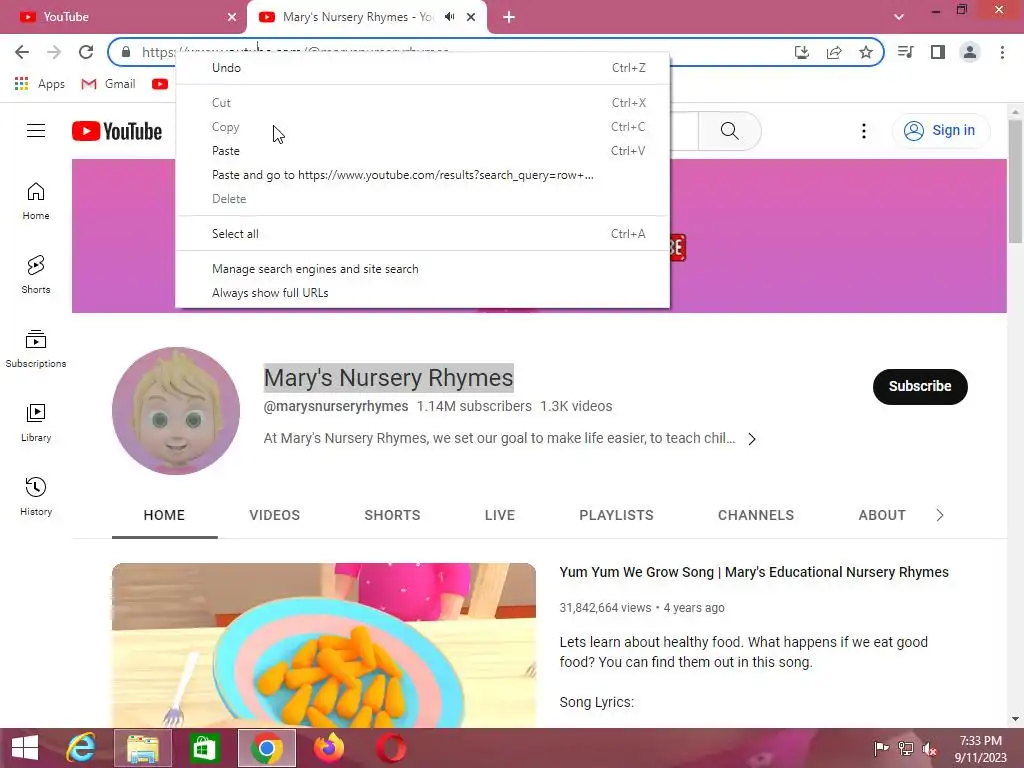Click the Sign in button
This screenshot has height=768, width=1024.
(x=940, y=131)
